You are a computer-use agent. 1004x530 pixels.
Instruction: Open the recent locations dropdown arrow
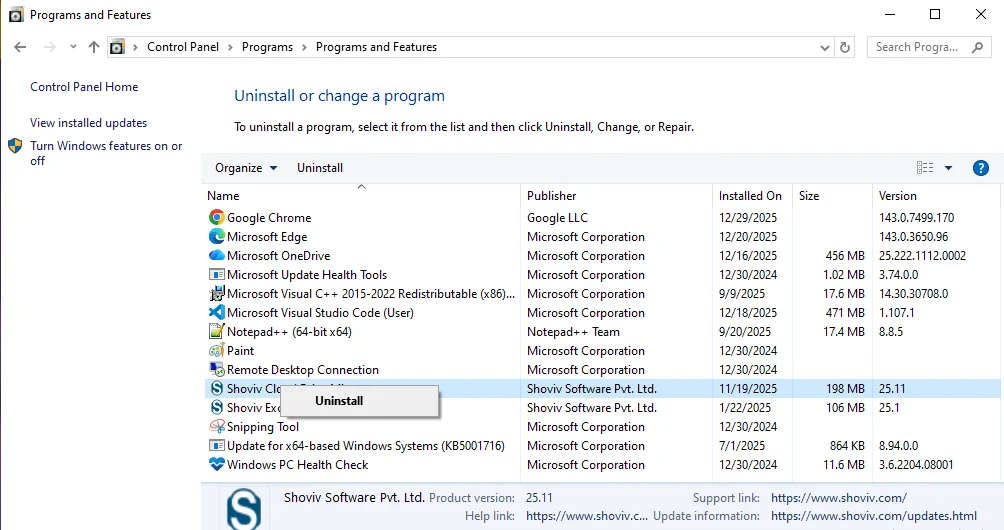point(73,47)
